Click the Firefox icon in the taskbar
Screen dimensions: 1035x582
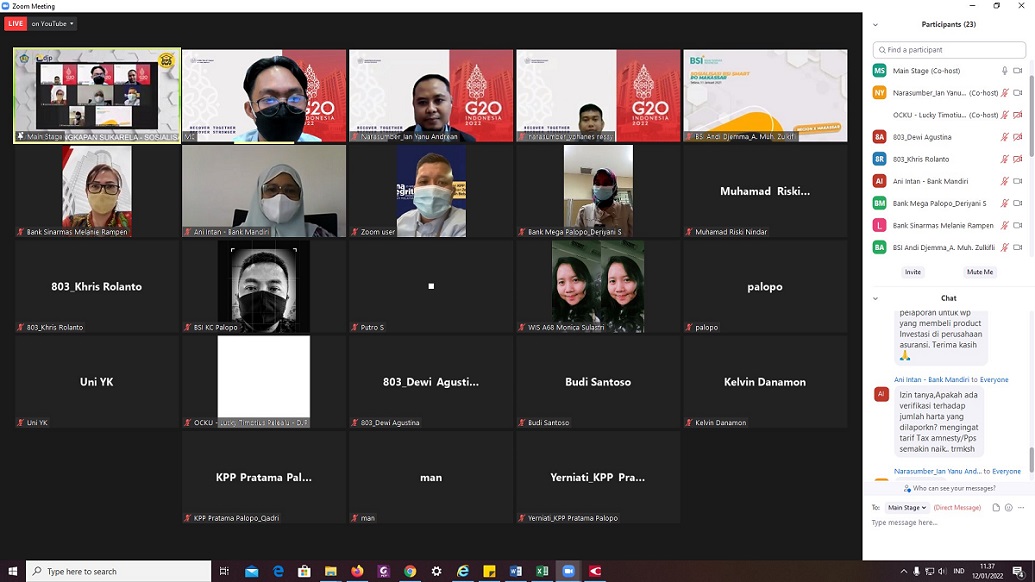pyautogui.click(x=357, y=571)
